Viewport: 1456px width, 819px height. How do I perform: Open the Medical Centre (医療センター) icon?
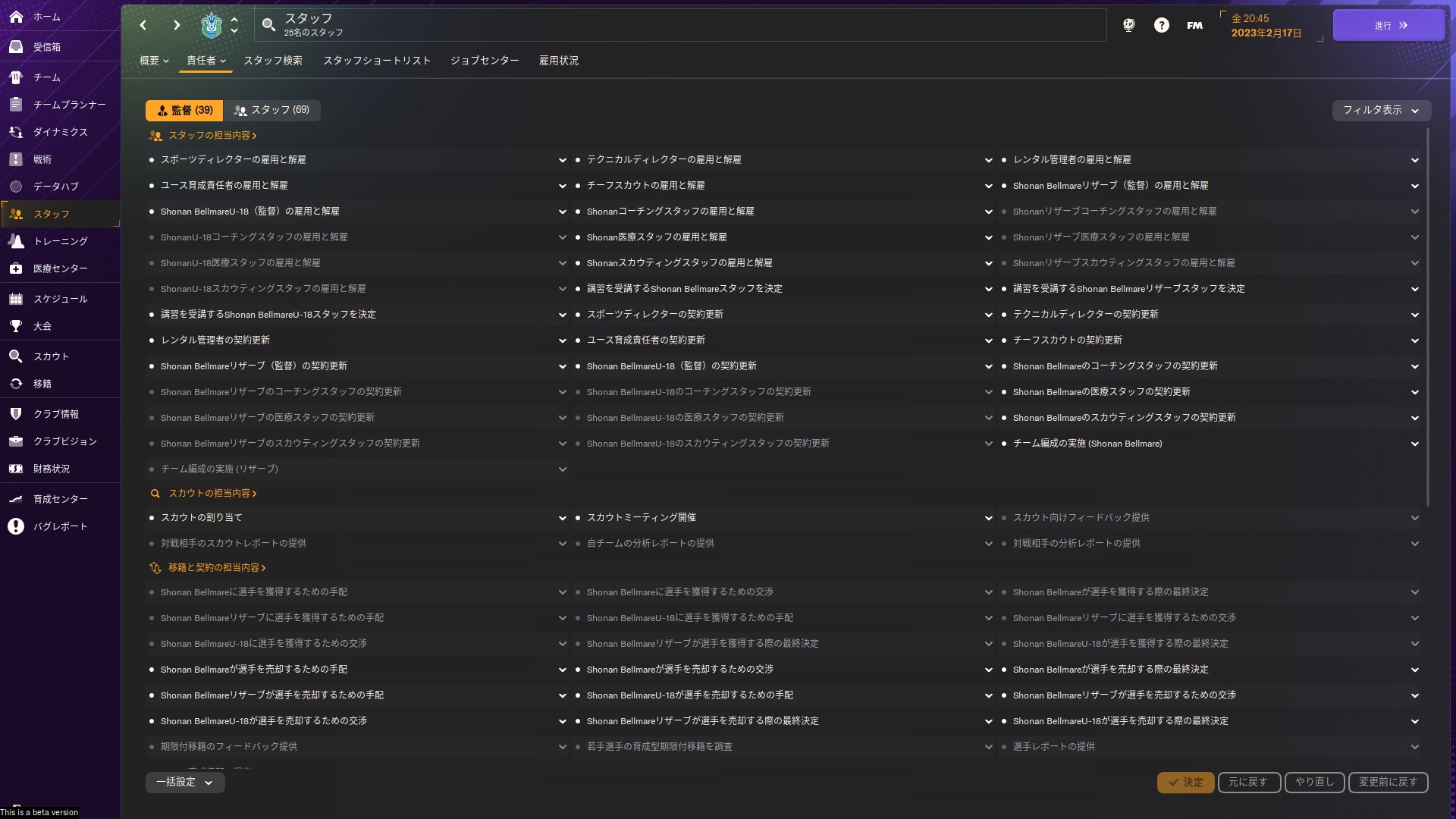[16, 268]
